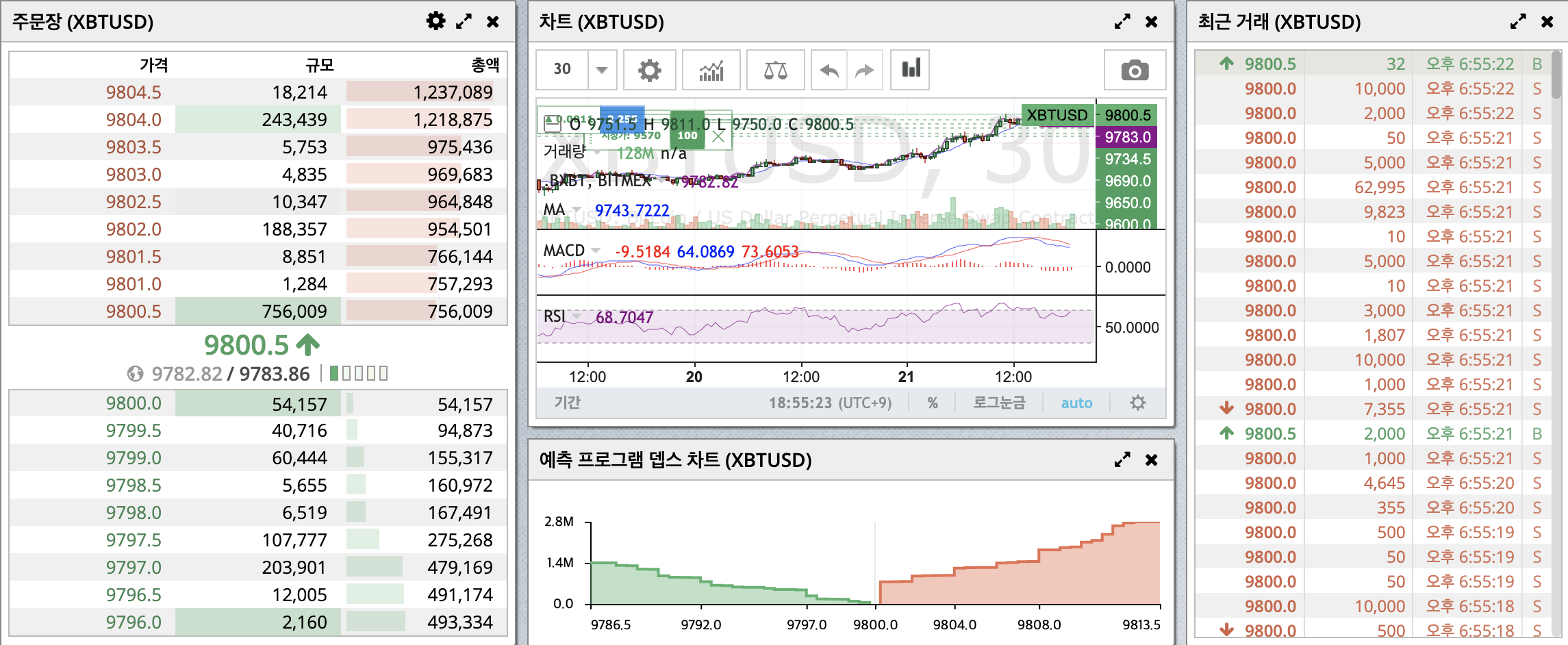The image size is (1568, 645).
Task: Expand the RSI indicator options
Action: pos(577,316)
